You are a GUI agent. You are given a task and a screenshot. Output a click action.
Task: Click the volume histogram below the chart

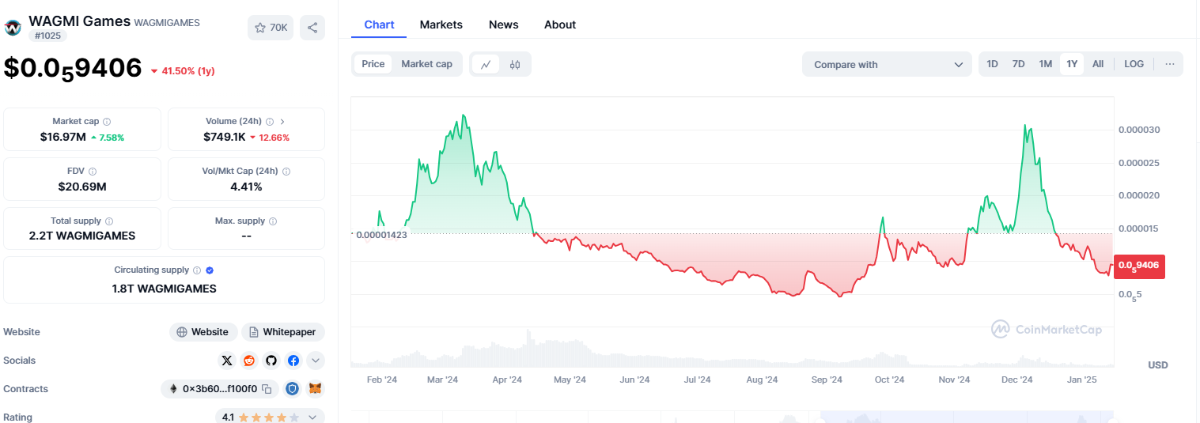[730, 356]
